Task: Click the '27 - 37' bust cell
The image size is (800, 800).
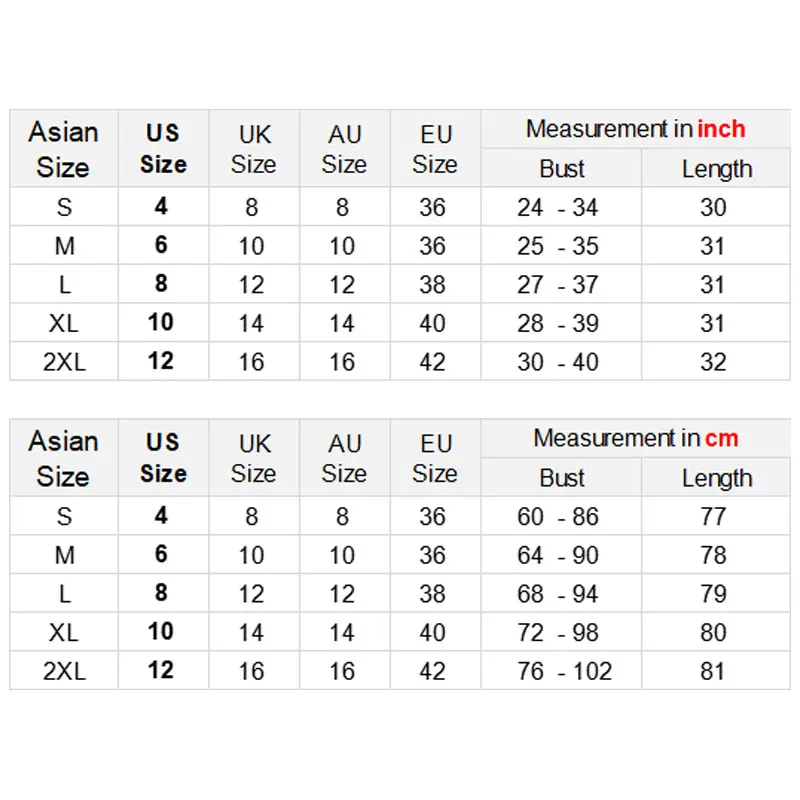Action: [x=558, y=285]
